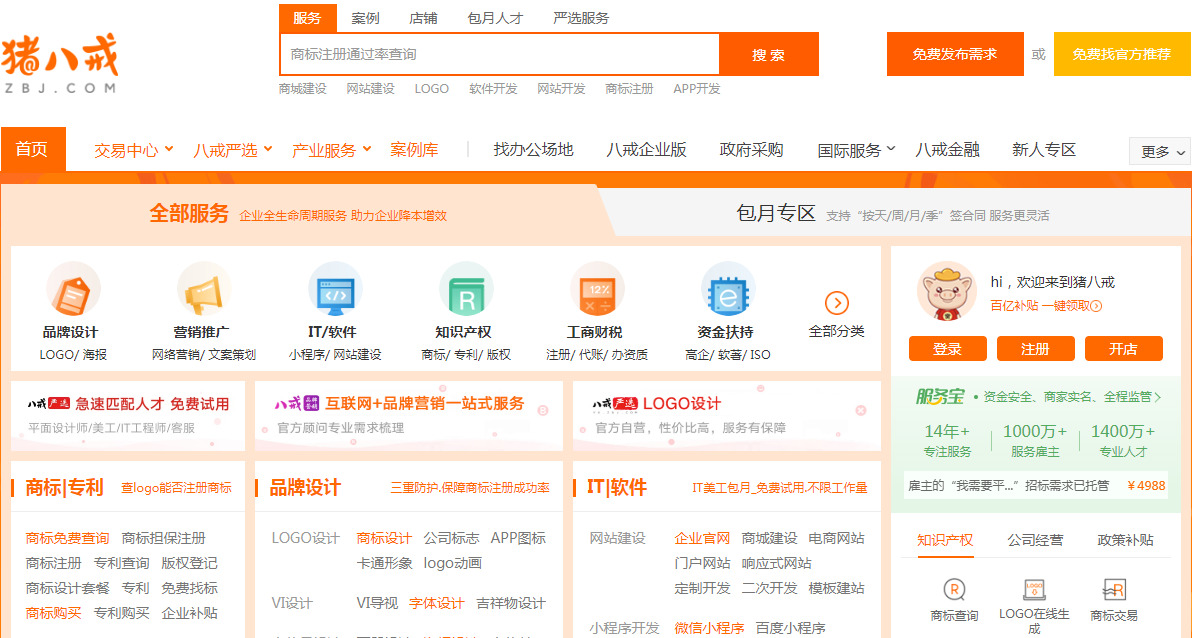Image resolution: width=1192 pixels, height=638 pixels.
Task: Select the 店铺 search tab
Action: pyautogui.click(x=423, y=18)
